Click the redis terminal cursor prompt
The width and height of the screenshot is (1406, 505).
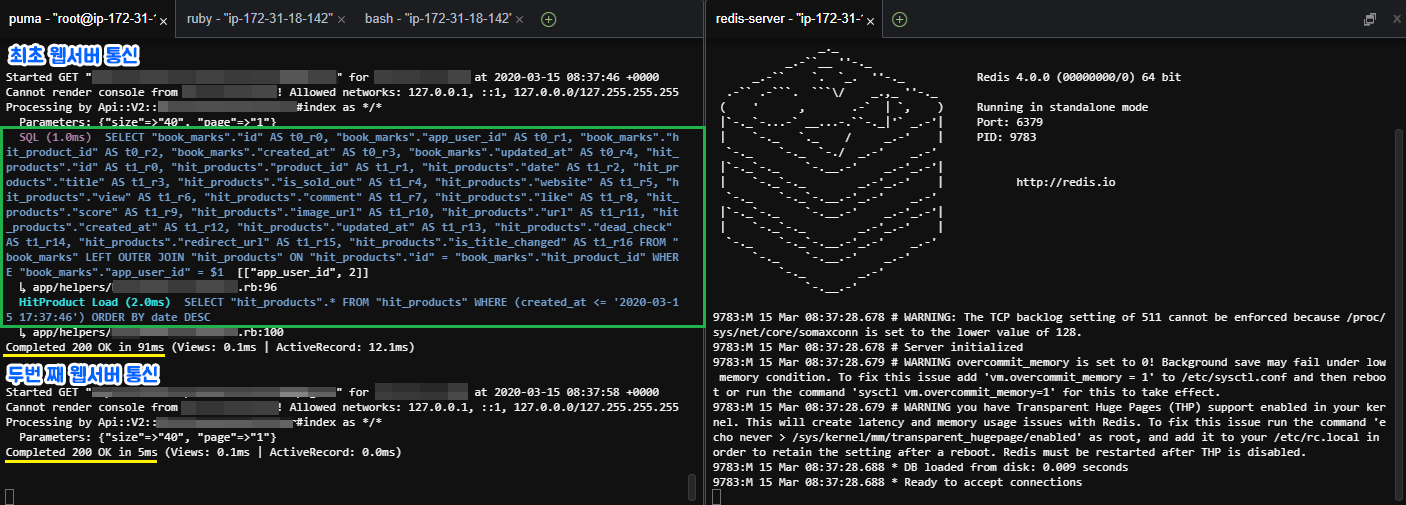tap(717, 496)
